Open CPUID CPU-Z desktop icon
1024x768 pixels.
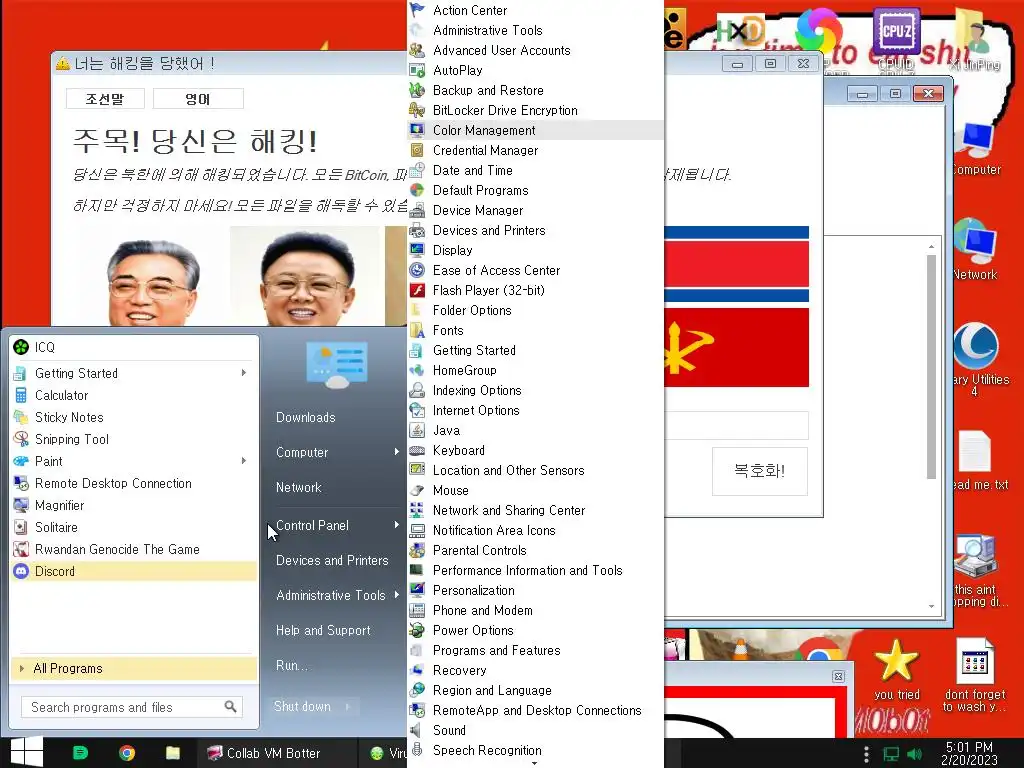click(x=896, y=38)
